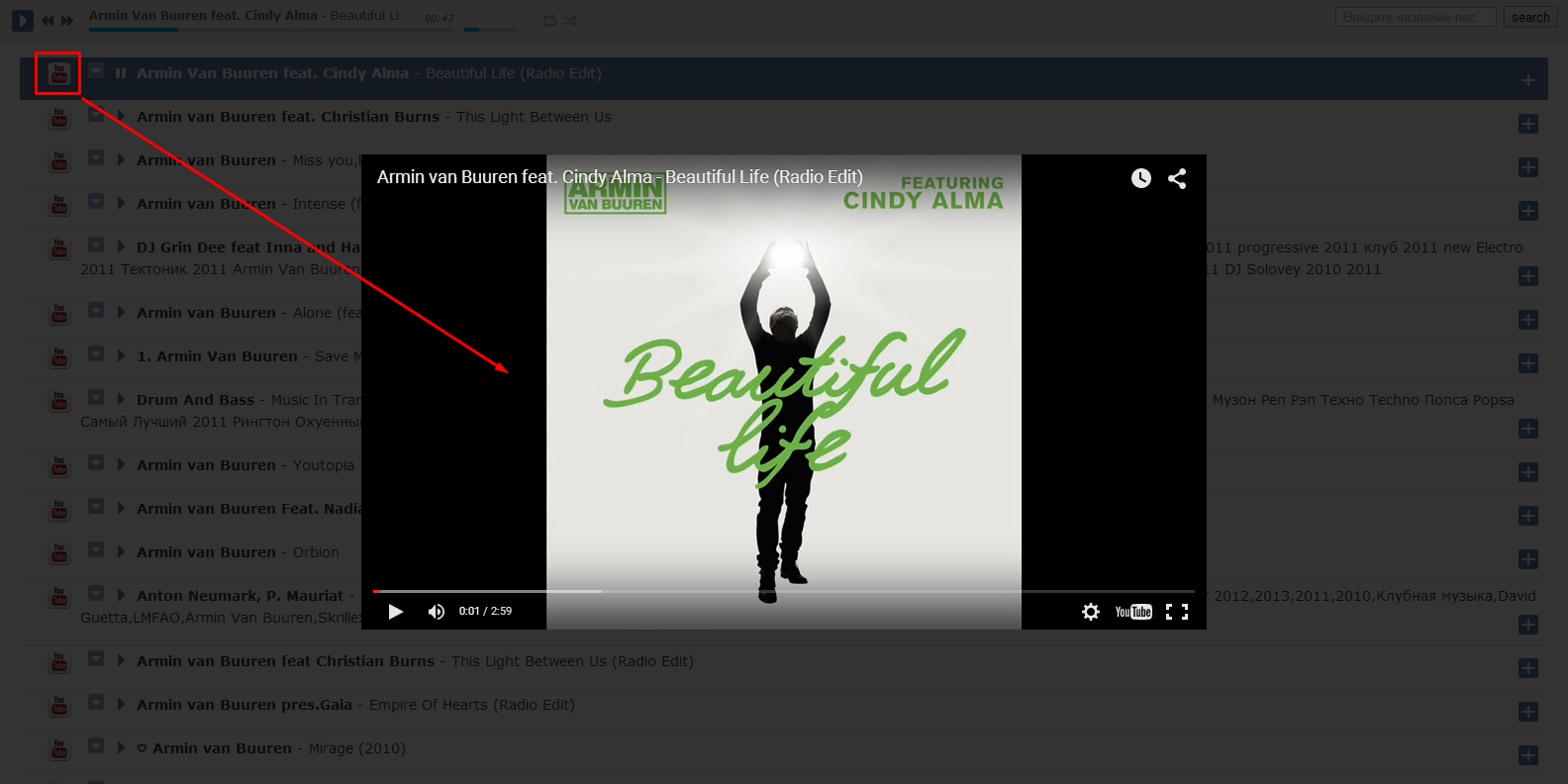Toggle repeat mode in top player bar
The image size is (1568, 784).
point(549,20)
